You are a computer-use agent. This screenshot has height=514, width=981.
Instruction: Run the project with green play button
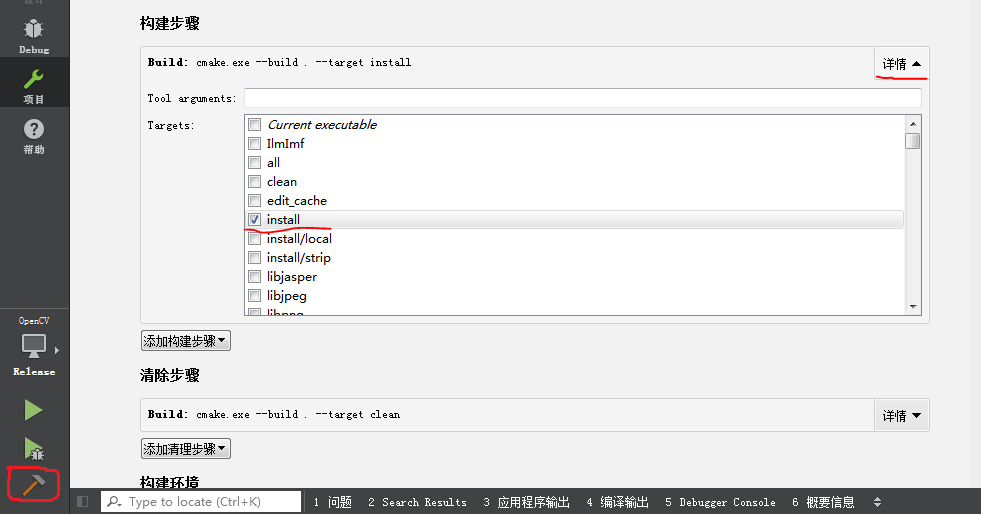[x=33, y=410]
